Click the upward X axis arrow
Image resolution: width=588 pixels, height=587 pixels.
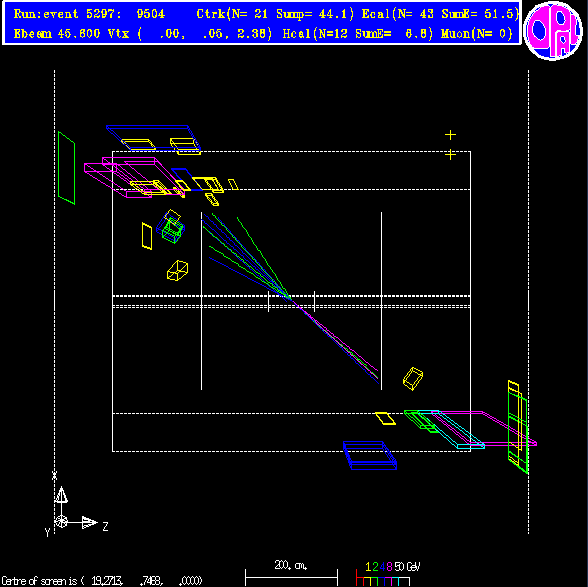61,494
